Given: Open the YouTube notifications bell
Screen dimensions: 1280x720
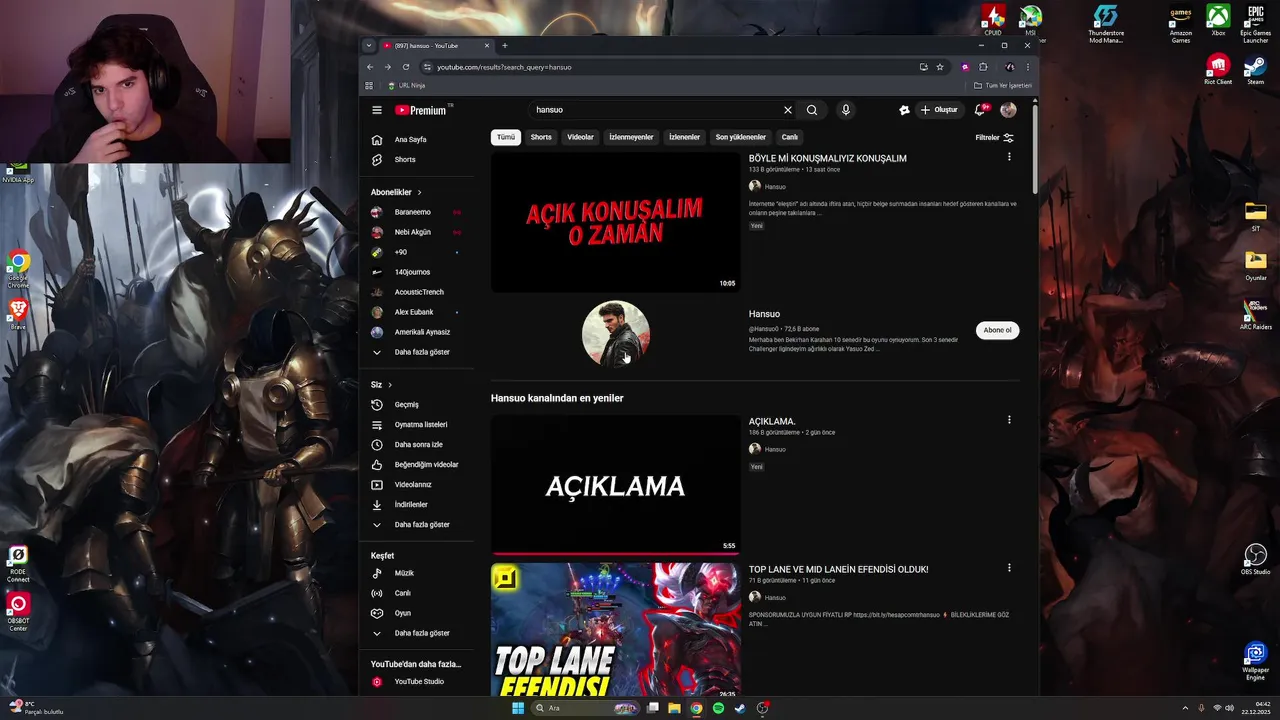Looking at the screenshot, I should coord(980,110).
